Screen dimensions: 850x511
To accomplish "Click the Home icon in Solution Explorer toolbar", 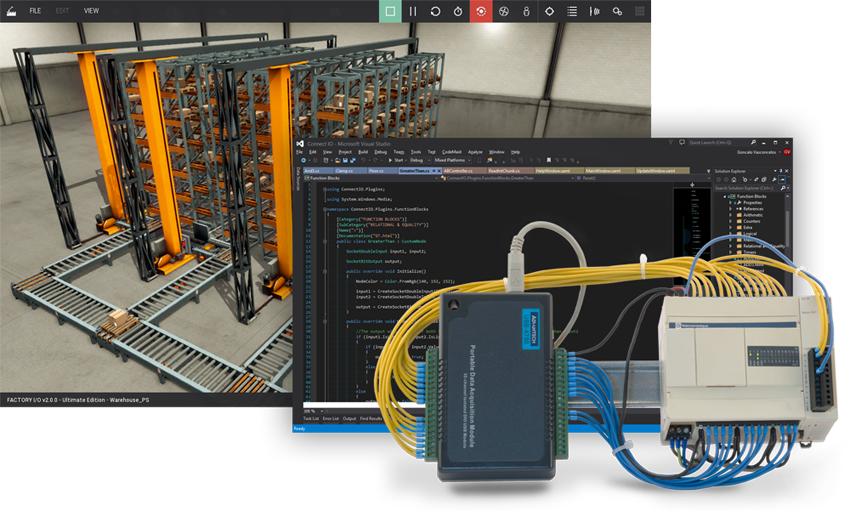I will tap(734, 179).
